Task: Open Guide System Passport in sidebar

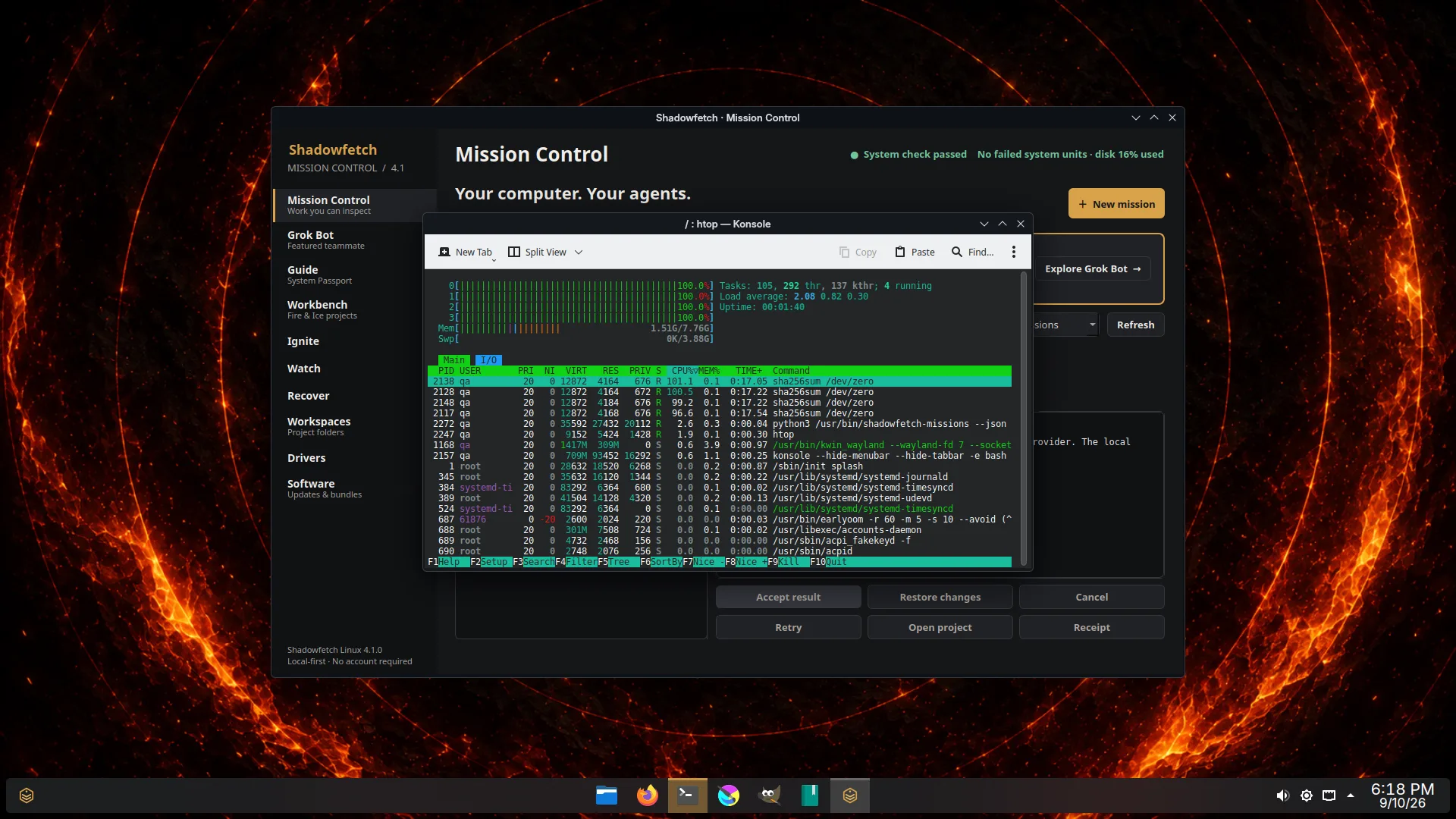Action: (355, 275)
